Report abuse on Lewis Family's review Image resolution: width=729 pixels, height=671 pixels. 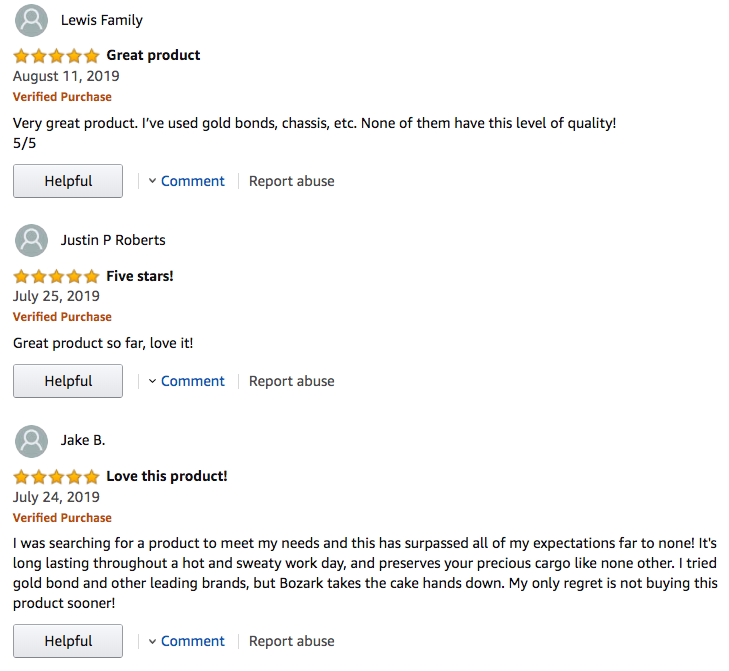pyautogui.click(x=291, y=181)
